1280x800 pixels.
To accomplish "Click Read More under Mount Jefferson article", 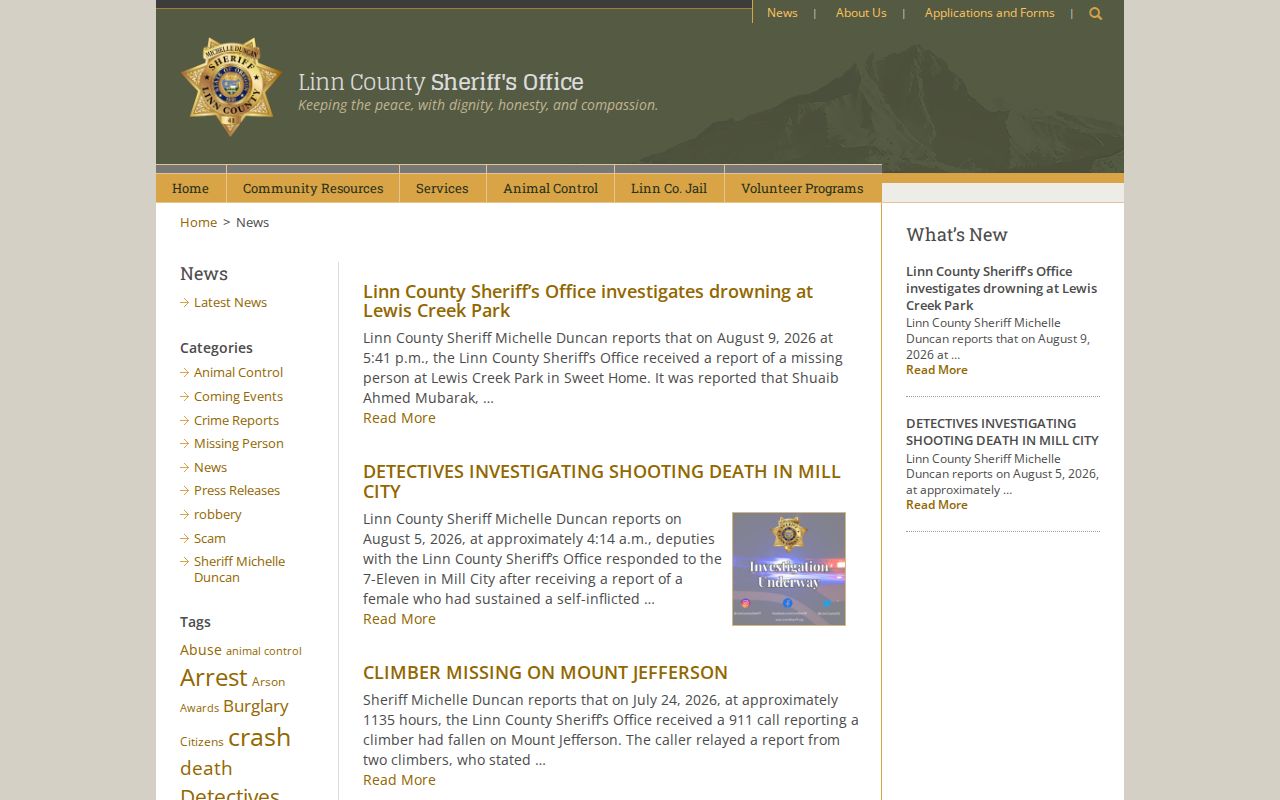I will pos(399,780).
